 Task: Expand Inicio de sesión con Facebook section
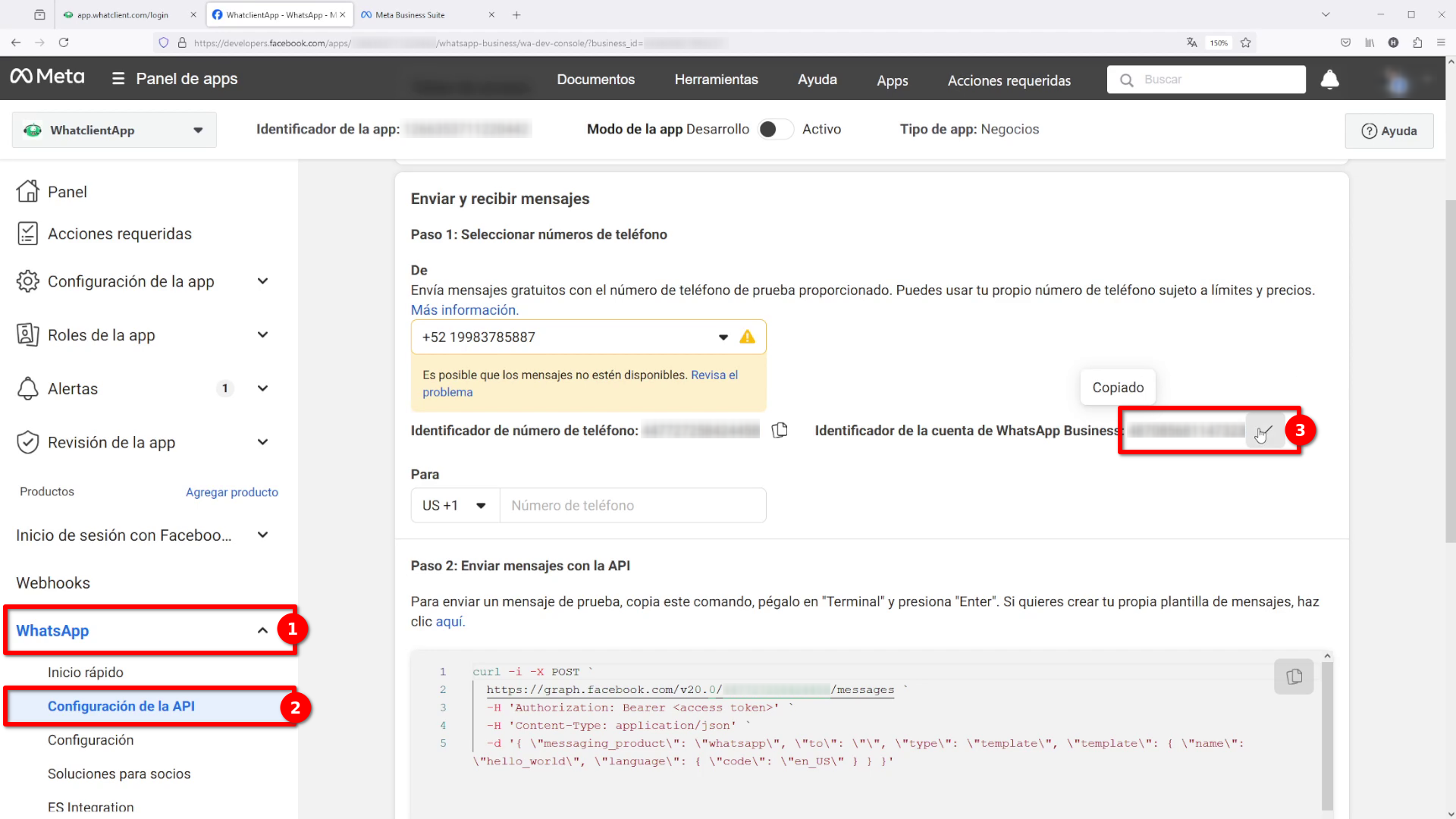262,535
